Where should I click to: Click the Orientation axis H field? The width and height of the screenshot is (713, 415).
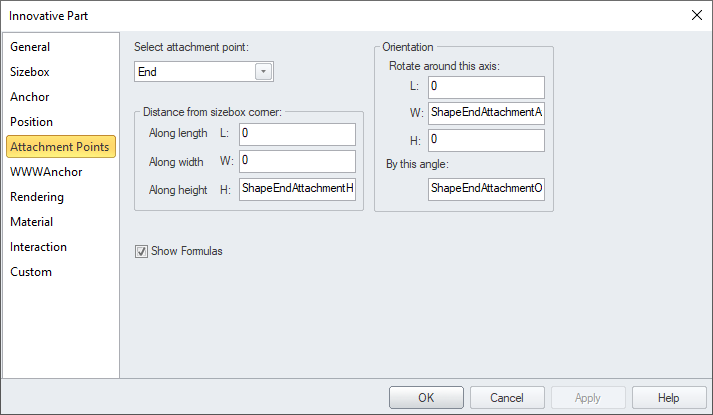(486, 140)
